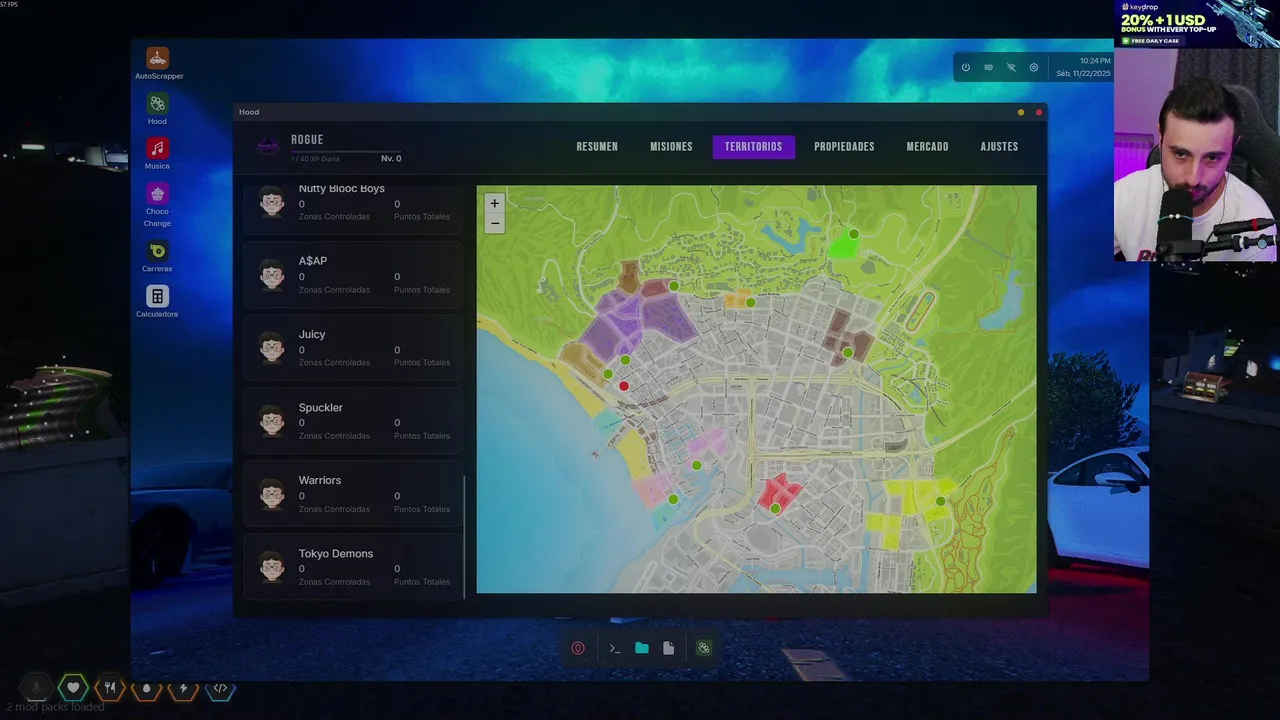Click the A$AP gang avatar
The width and height of the screenshot is (1280, 720).
click(x=272, y=275)
